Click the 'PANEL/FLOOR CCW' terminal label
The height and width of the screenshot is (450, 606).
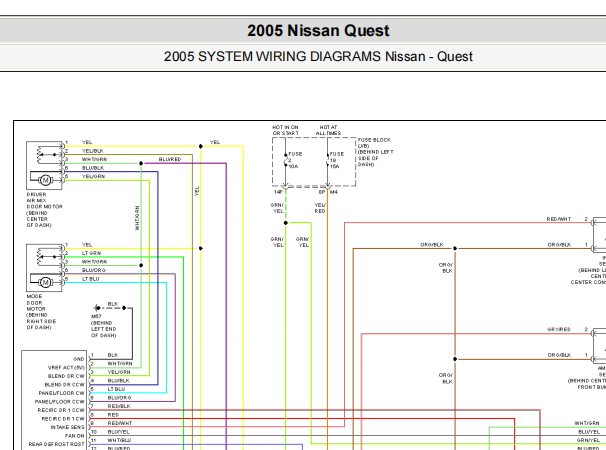pyautogui.click(x=60, y=402)
